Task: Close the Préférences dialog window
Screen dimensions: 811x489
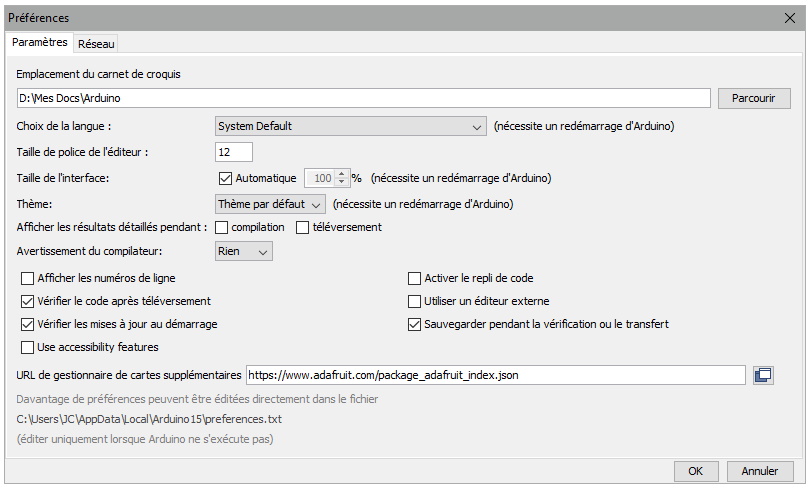Action: pyautogui.click(x=789, y=17)
